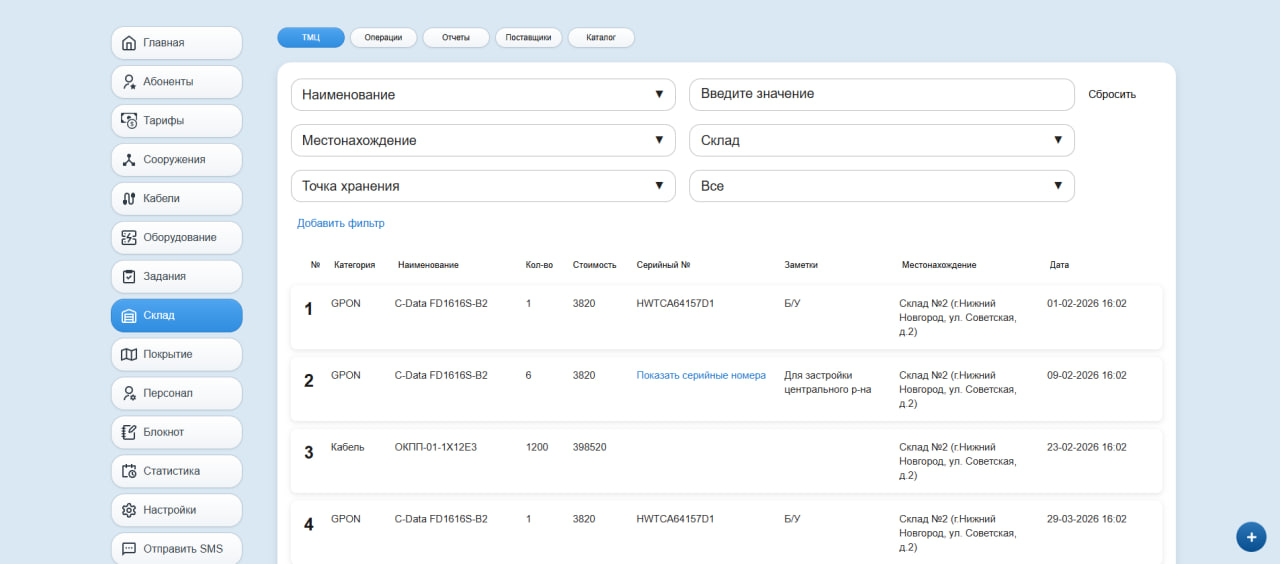Click the Отправить SMS message icon

[128, 549]
